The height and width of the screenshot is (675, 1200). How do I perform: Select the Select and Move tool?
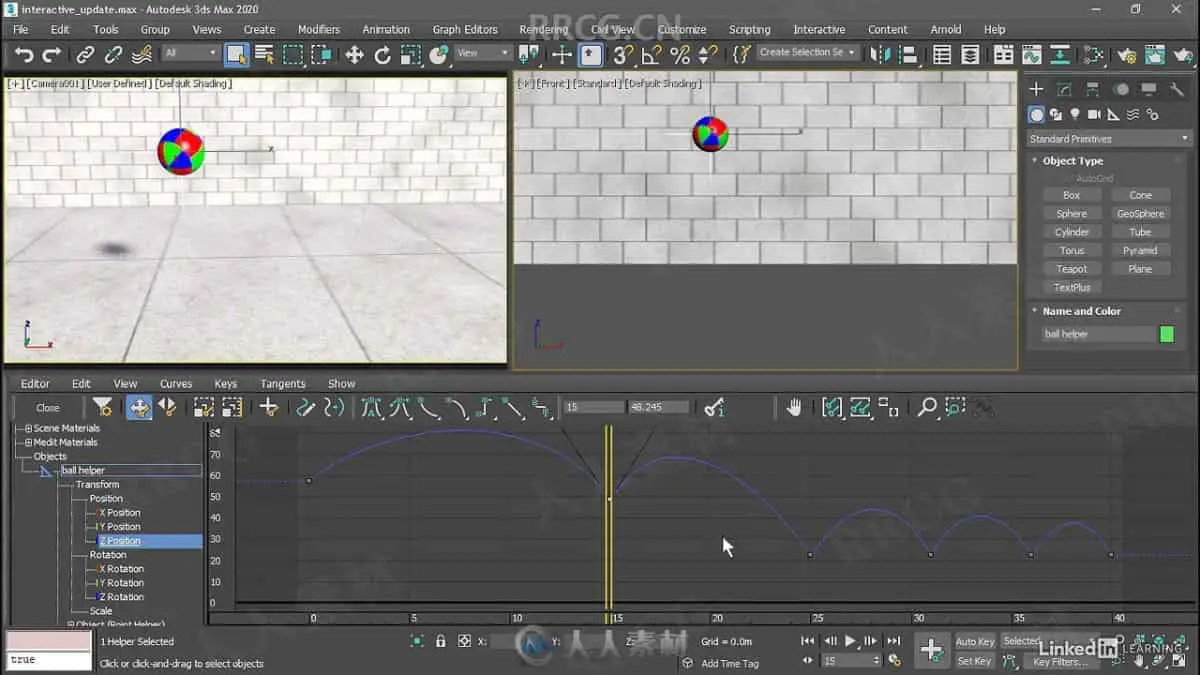pyautogui.click(x=354, y=54)
